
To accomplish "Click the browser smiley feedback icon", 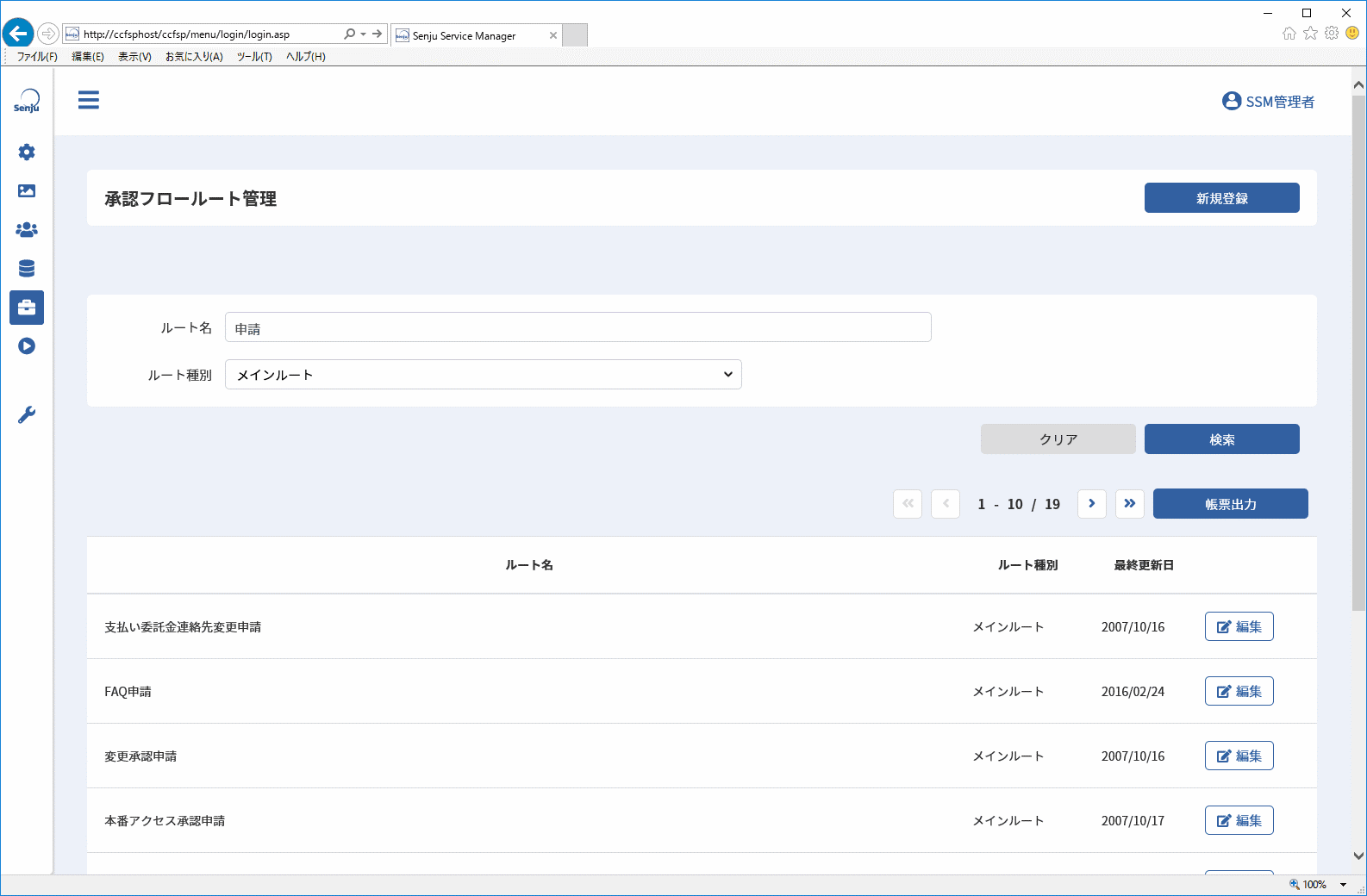I will pos(1352,34).
